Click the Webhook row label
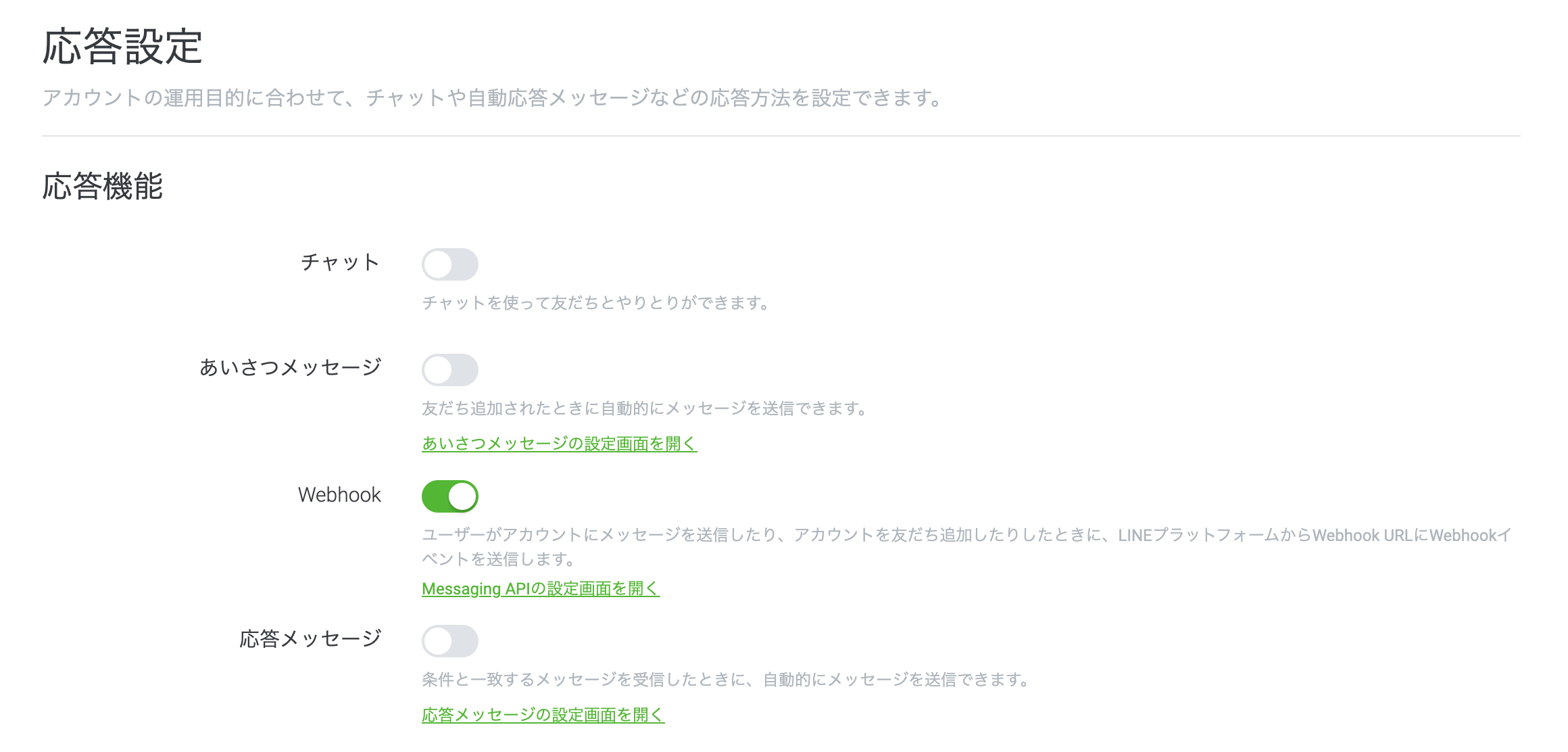This screenshot has height=752, width=1568. pyautogui.click(x=340, y=495)
